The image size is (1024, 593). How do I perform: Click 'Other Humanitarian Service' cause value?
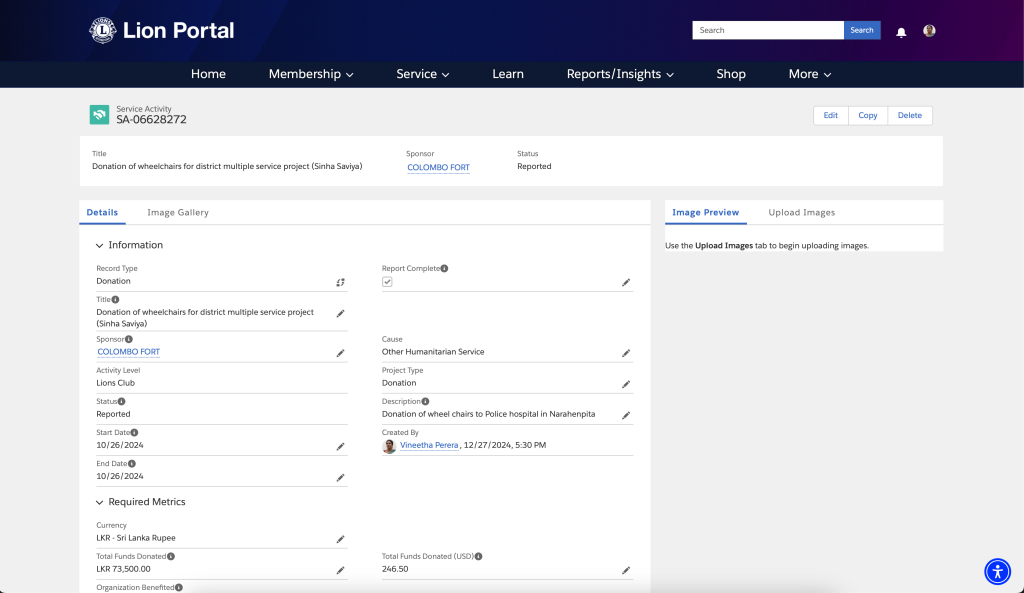tap(433, 352)
